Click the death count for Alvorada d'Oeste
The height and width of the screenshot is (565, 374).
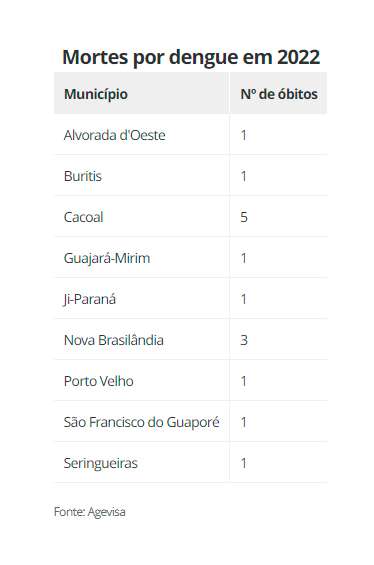(x=244, y=135)
